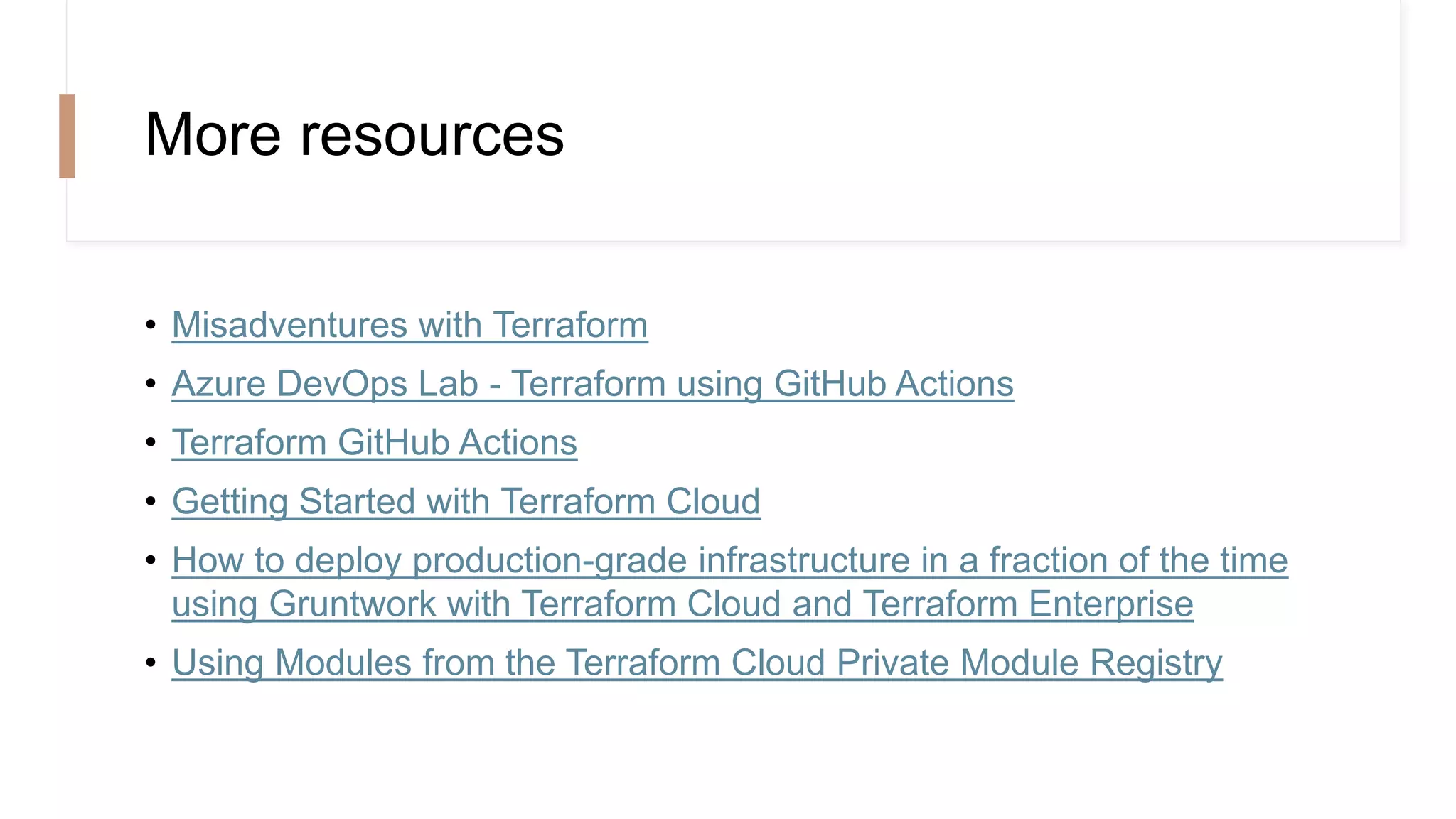
Task: Click the word "resources" in the title
Action: (432, 134)
